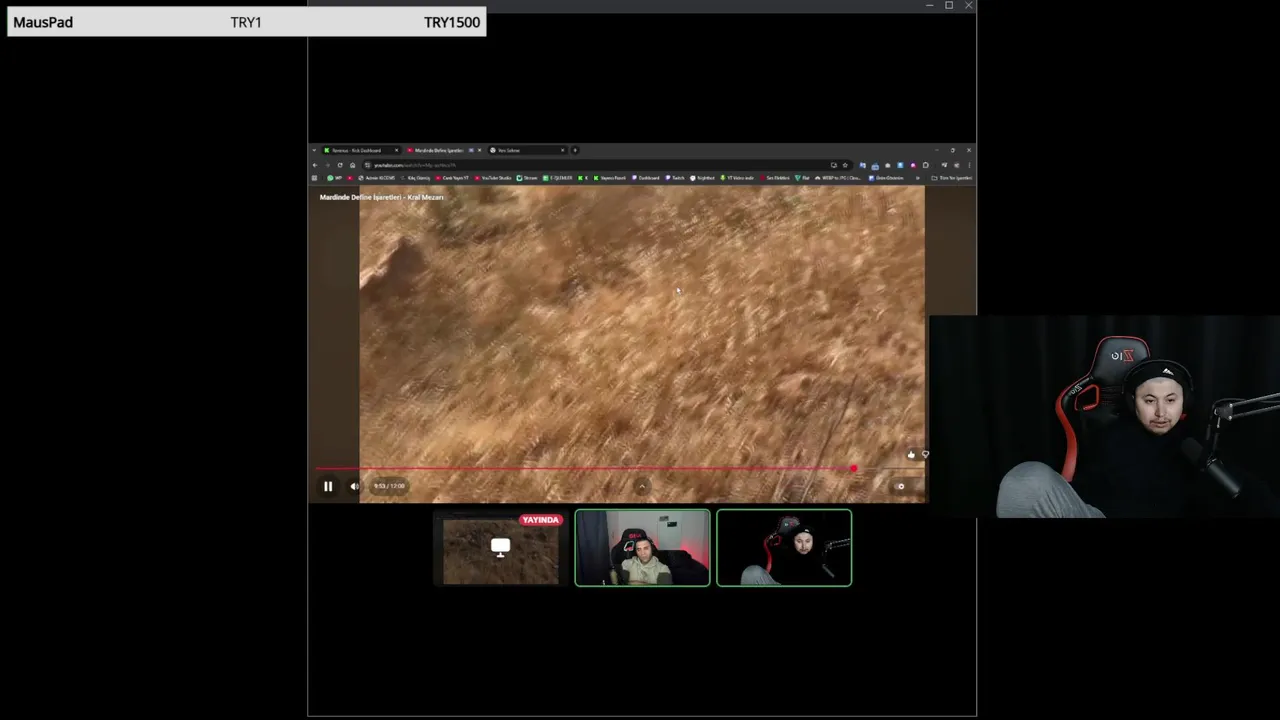
Task: Click the install/cast icon in address bar
Action: tap(834, 165)
